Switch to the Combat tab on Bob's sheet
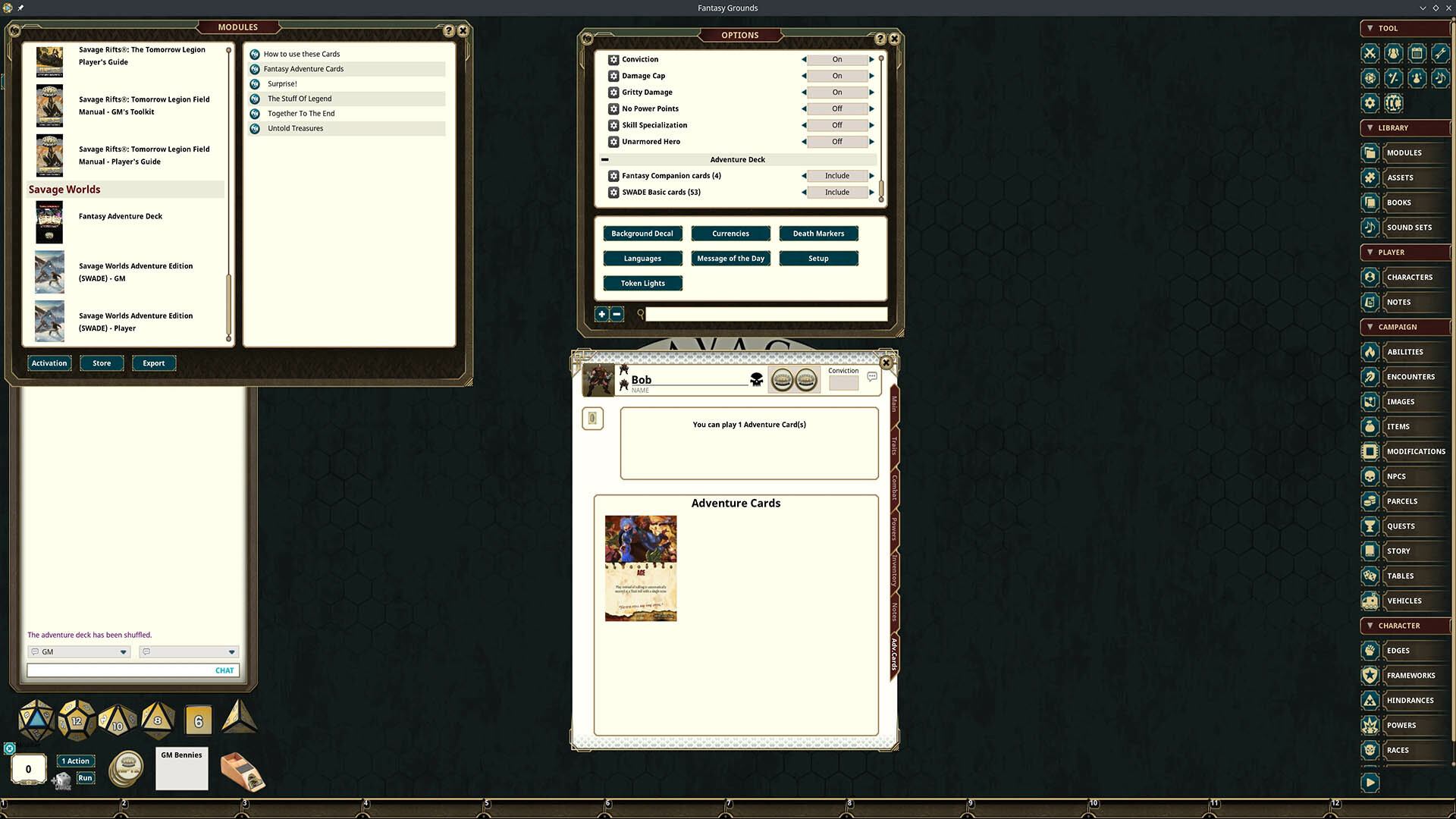This screenshot has width=1456, height=819. 893,489
